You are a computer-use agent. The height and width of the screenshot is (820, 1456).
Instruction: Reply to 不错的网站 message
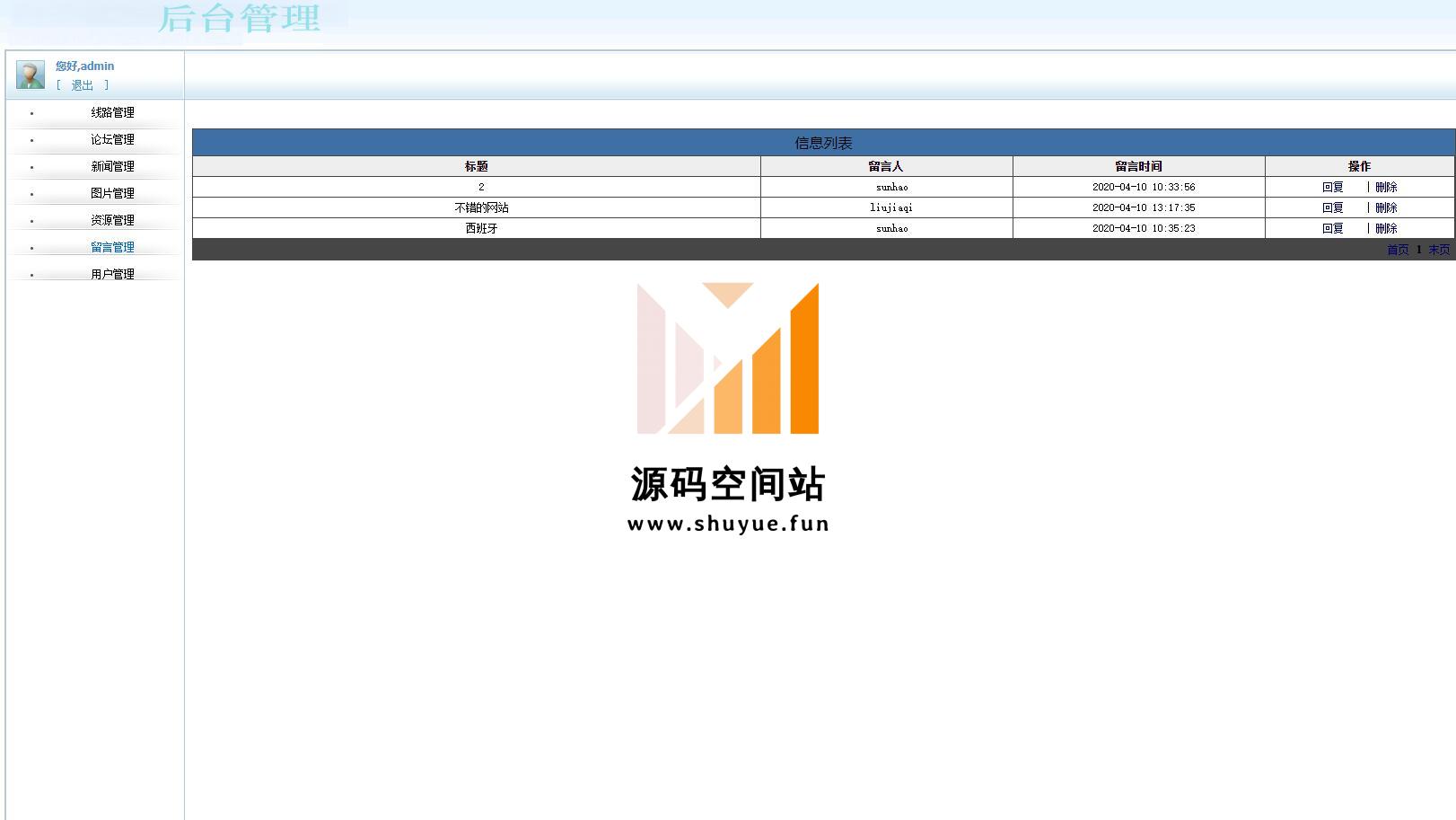tap(1333, 207)
